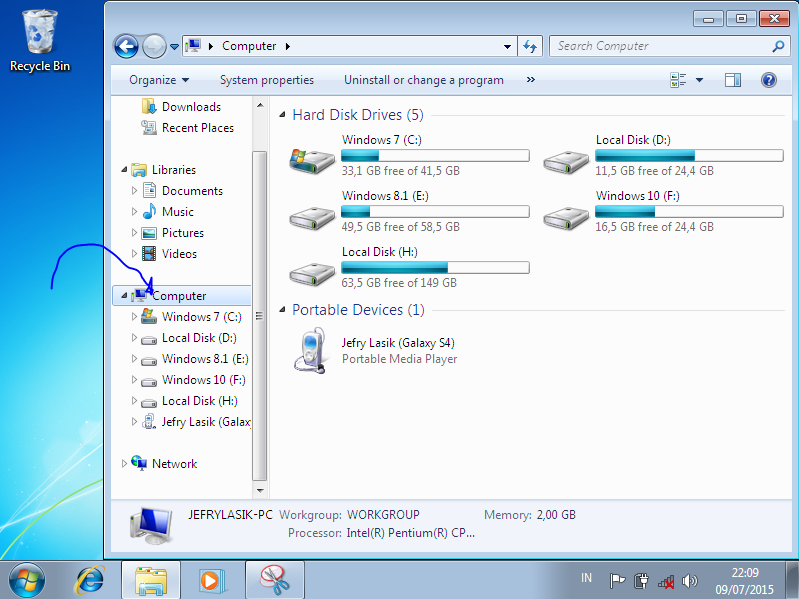Screen dimensions: 799x599
Task: Click the Computer icon in address bar
Action: 193,46
